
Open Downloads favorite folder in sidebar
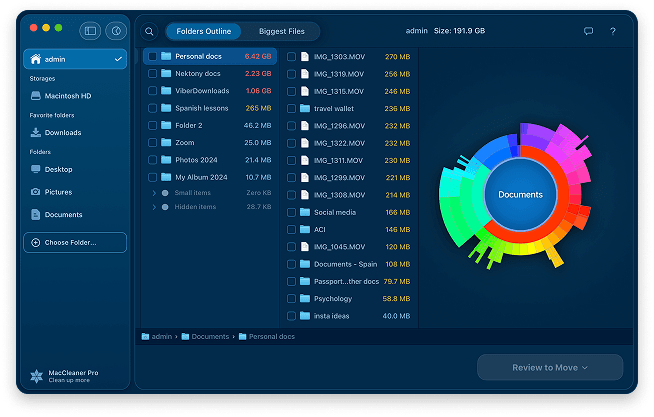point(62,132)
